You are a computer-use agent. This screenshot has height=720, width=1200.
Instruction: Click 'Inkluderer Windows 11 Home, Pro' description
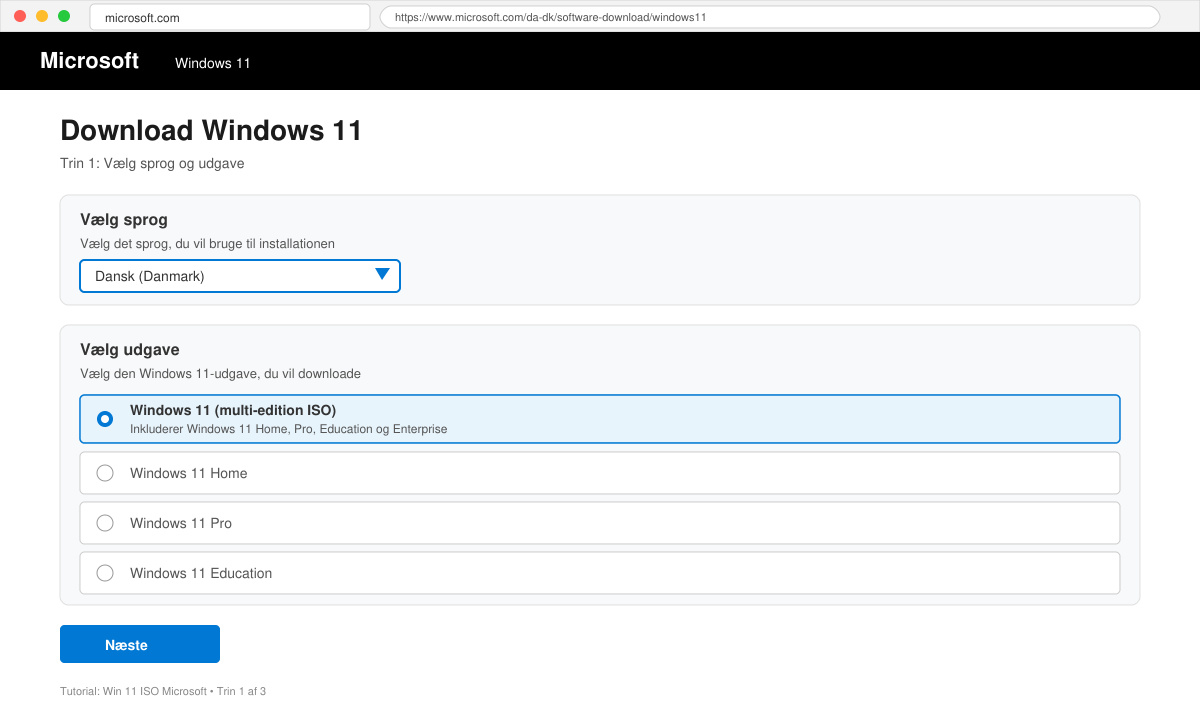pos(289,429)
